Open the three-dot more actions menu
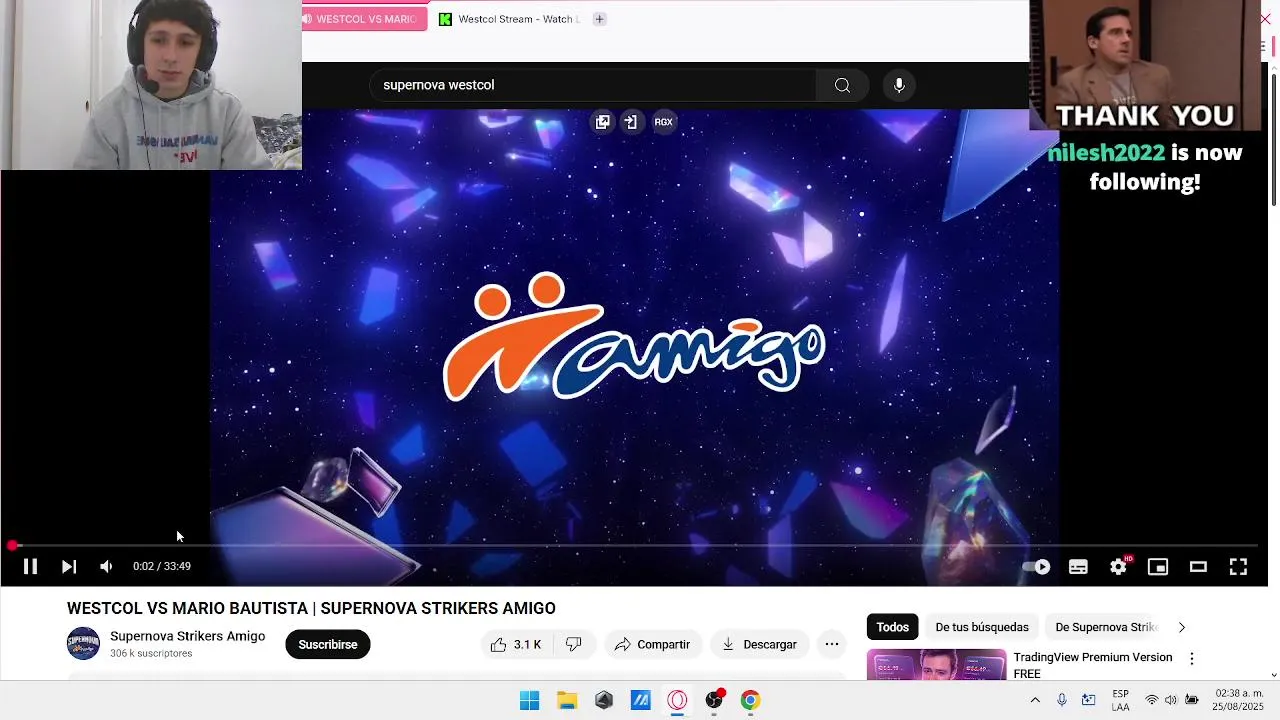Image resolution: width=1280 pixels, height=720 pixels. coord(832,645)
